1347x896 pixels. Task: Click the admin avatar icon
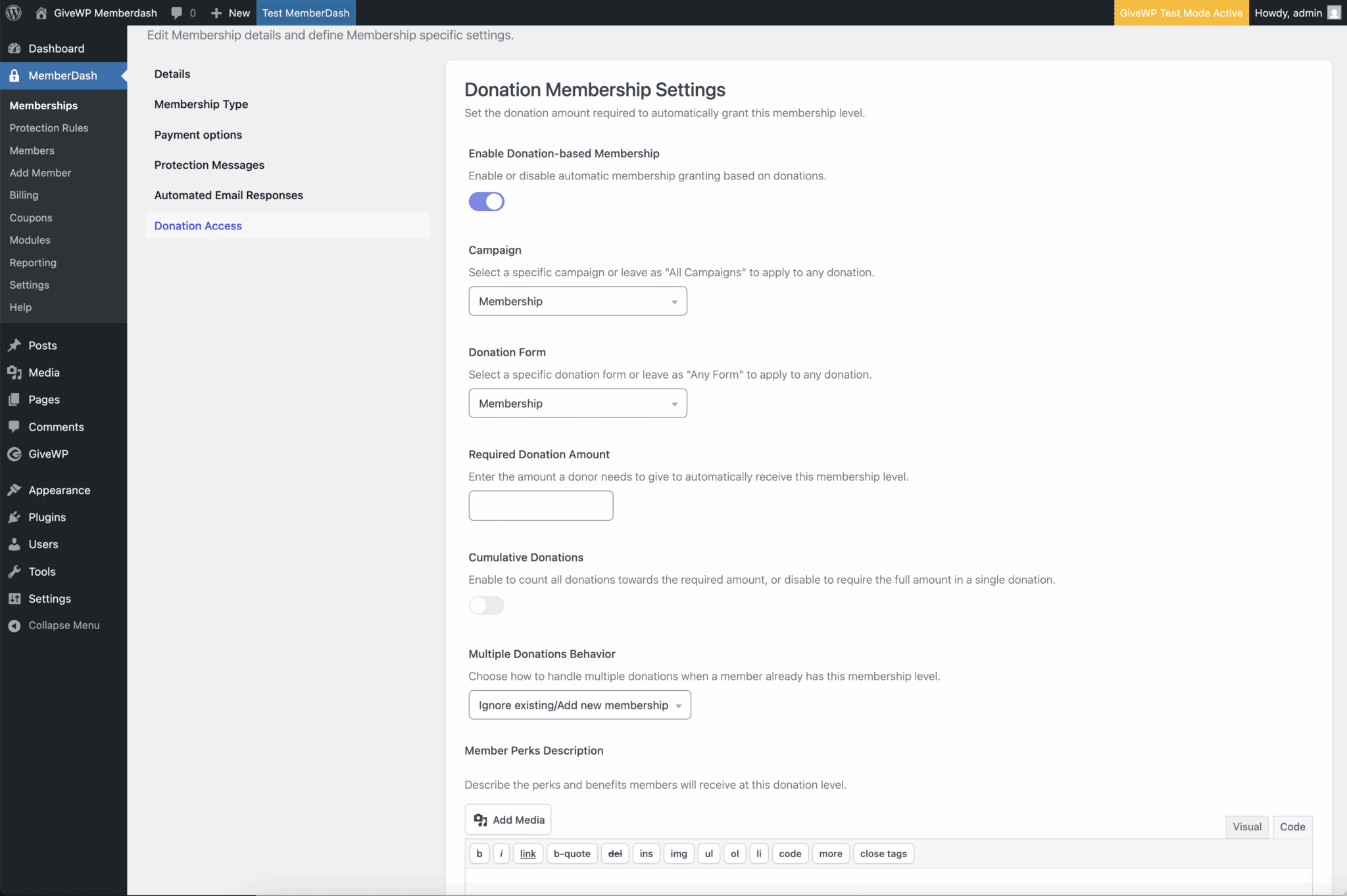click(1334, 12)
